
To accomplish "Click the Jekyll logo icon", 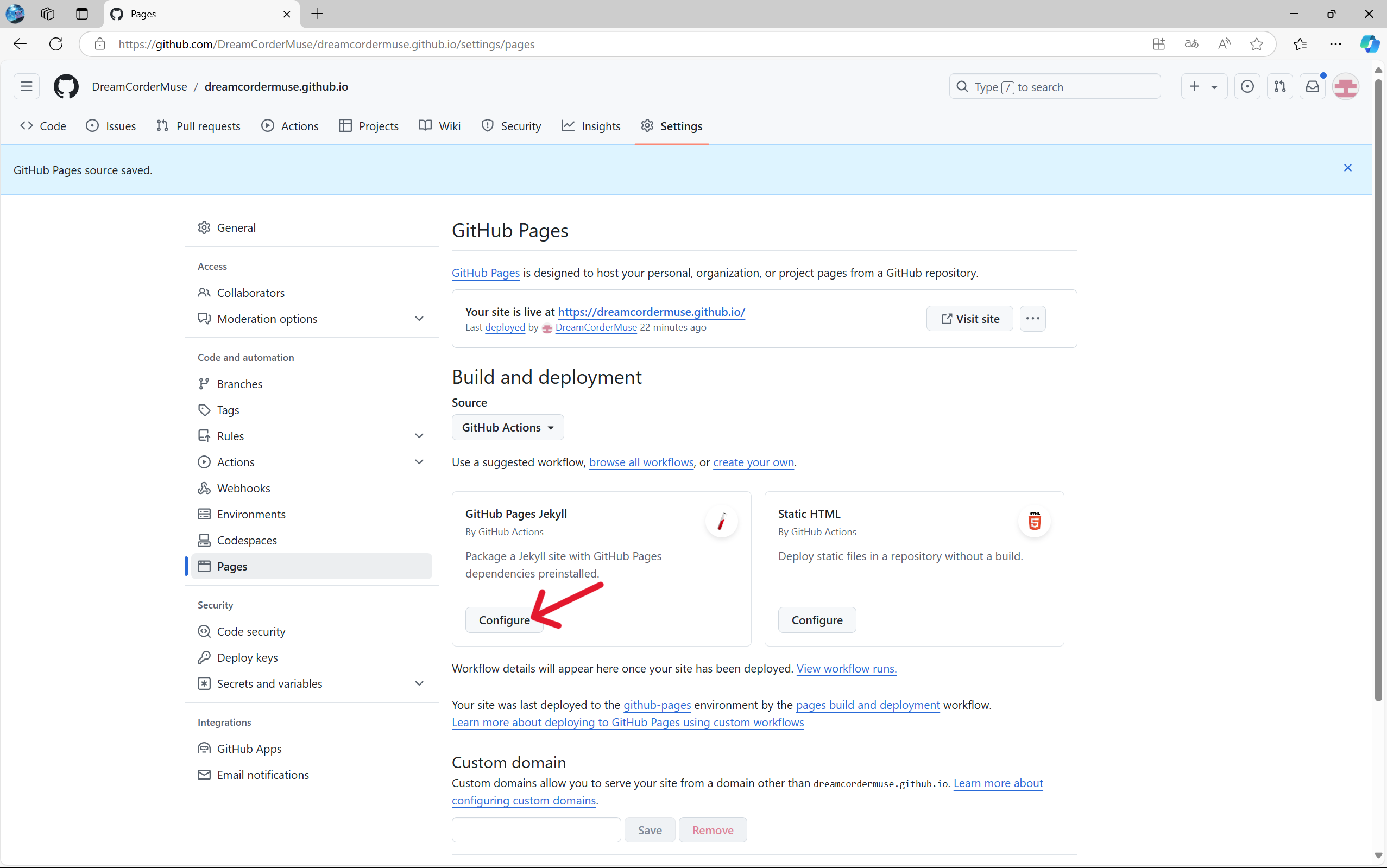I will pos(721,521).
